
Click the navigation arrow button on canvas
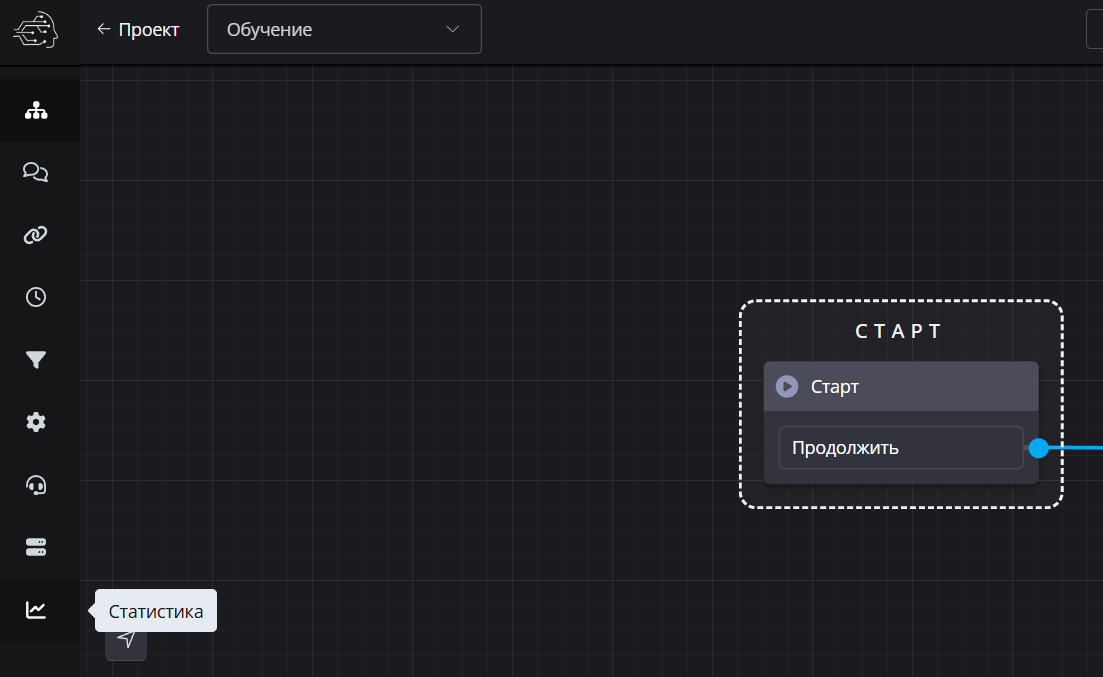coord(126,640)
